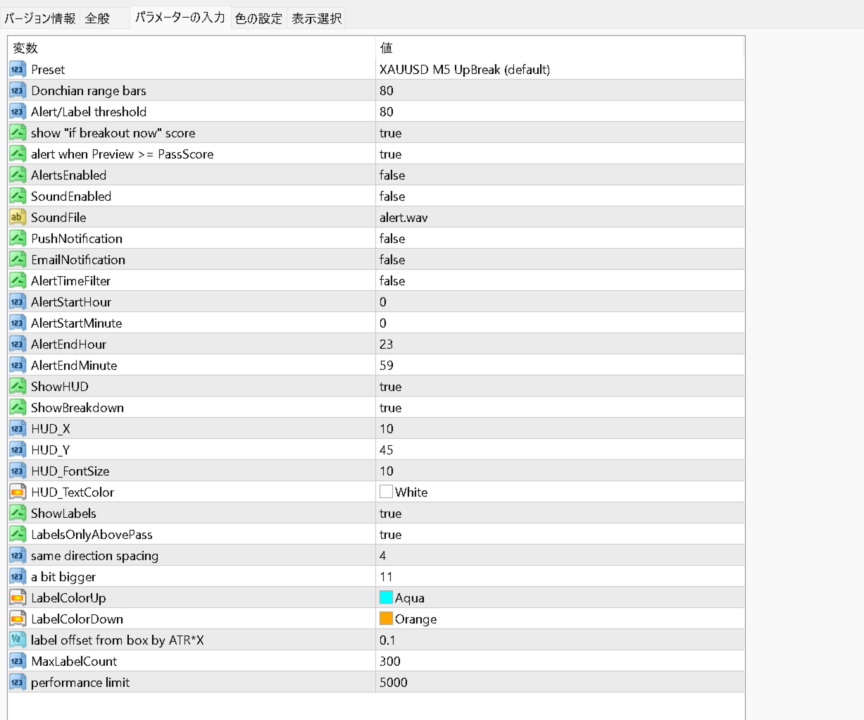This screenshot has width=864, height=720.
Task: Switch to the 全般 tab
Action: (97, 18)
